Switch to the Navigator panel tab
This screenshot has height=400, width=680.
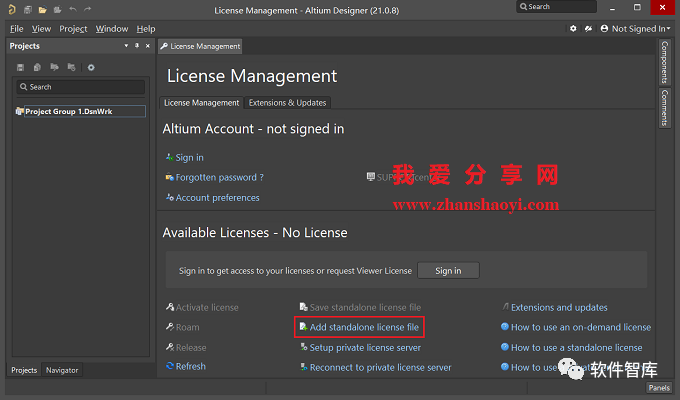coord(62,370)
